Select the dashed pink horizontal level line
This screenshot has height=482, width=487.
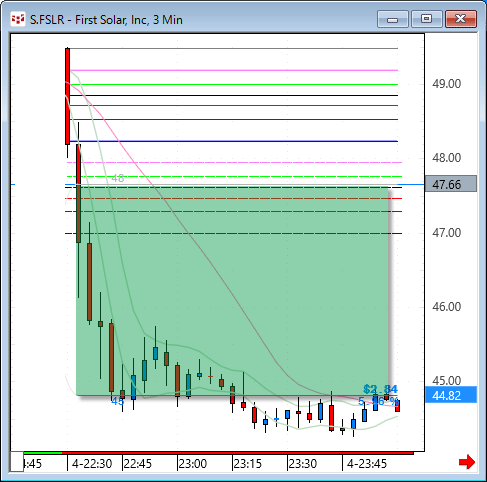(233, 162)
